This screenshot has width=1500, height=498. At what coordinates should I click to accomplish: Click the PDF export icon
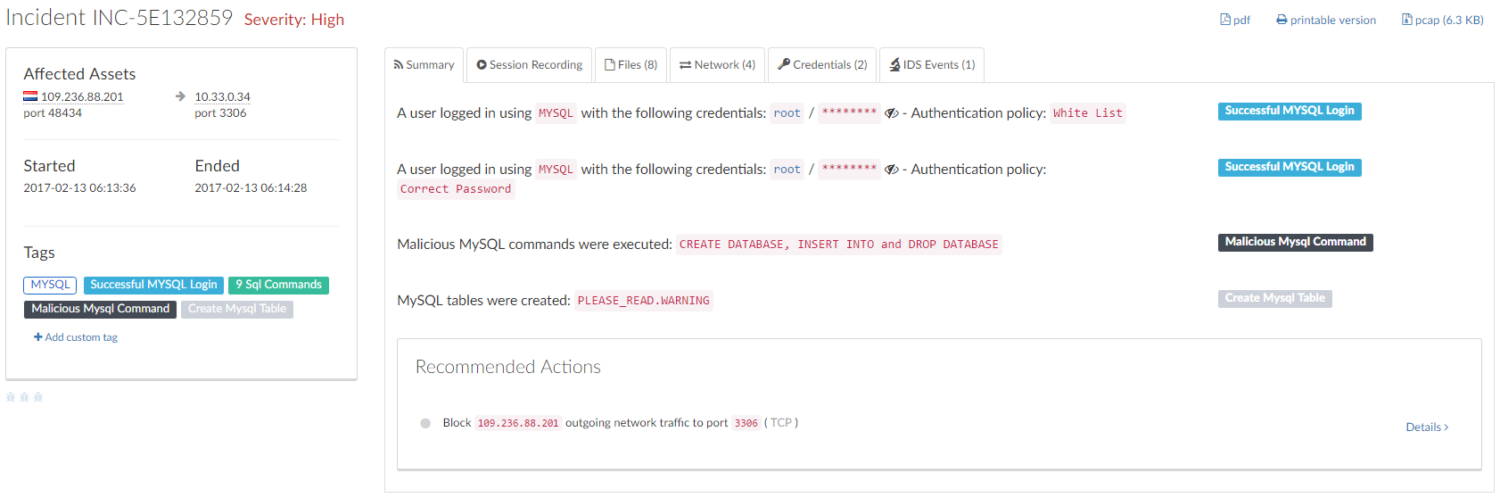click(1225, 20)
